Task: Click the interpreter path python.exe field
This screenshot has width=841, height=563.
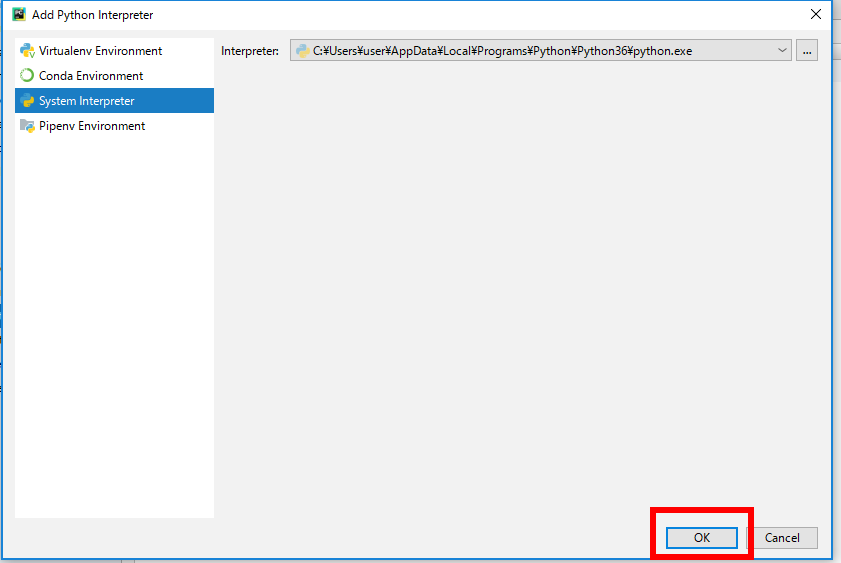Action: 541,50
